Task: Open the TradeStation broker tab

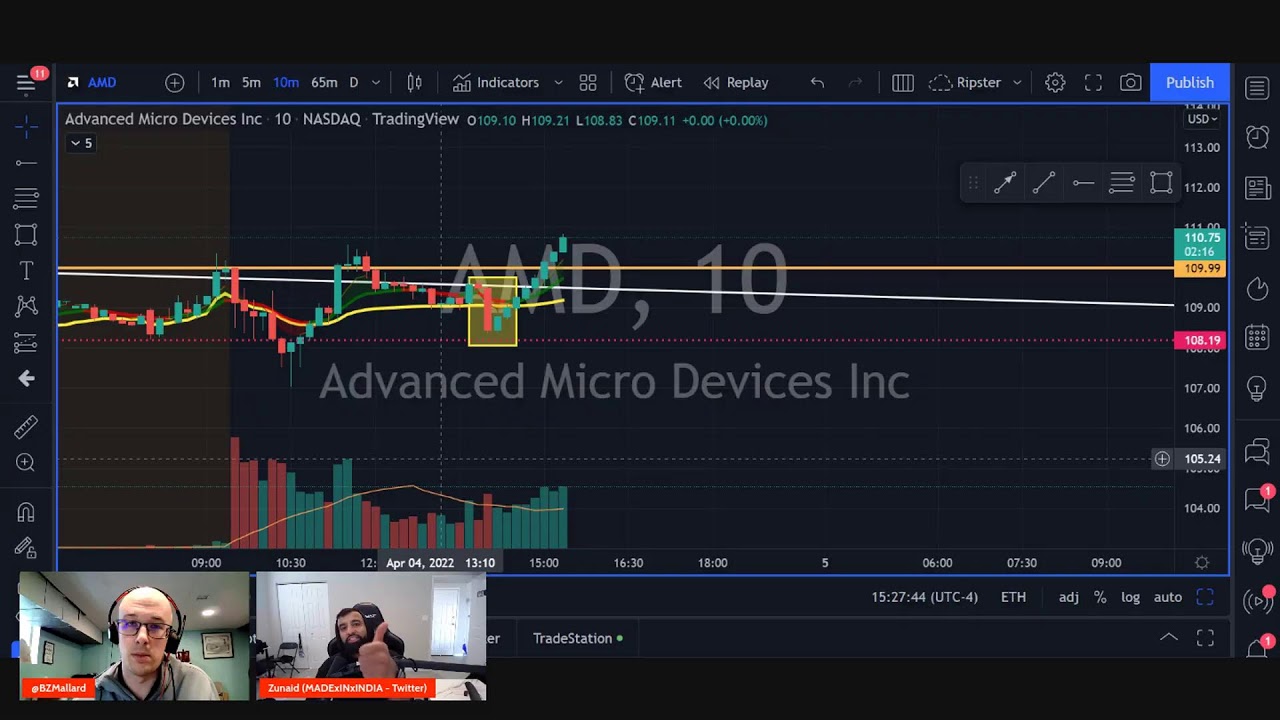Action: (x=577, y=638)
